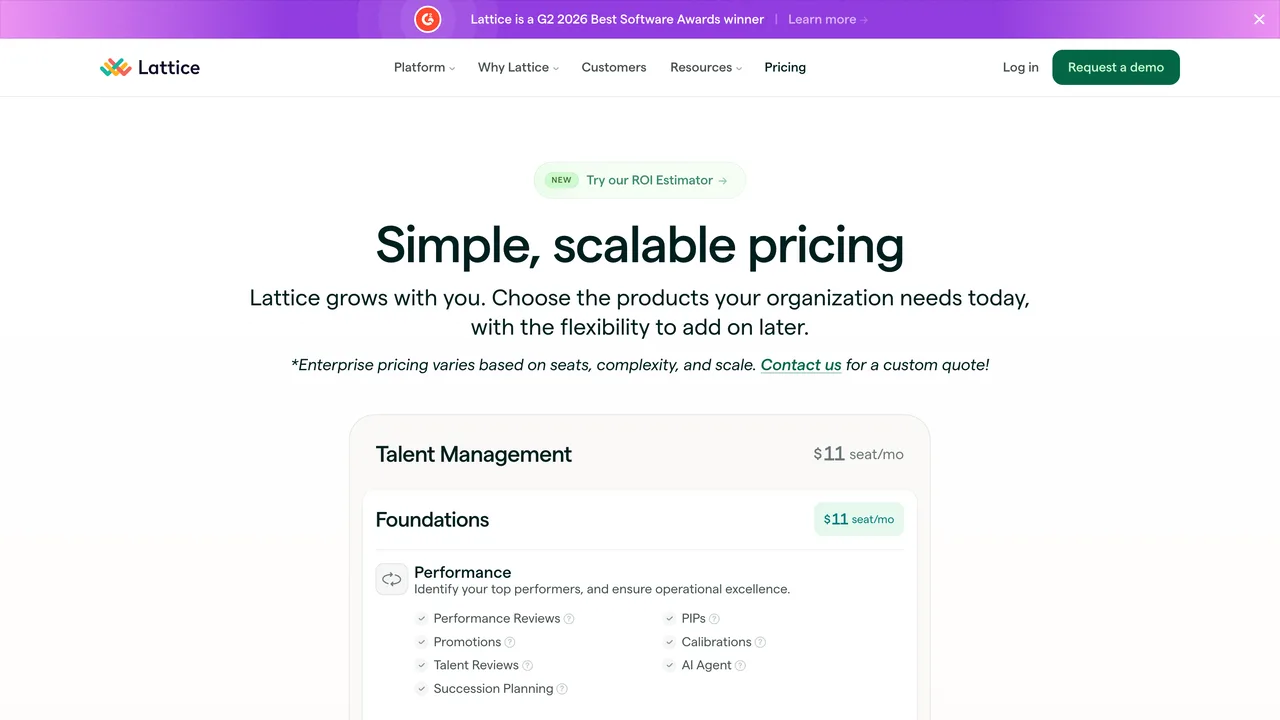Select Pricing in the navigation bar
1280x720 pixels.
[785, 67]
